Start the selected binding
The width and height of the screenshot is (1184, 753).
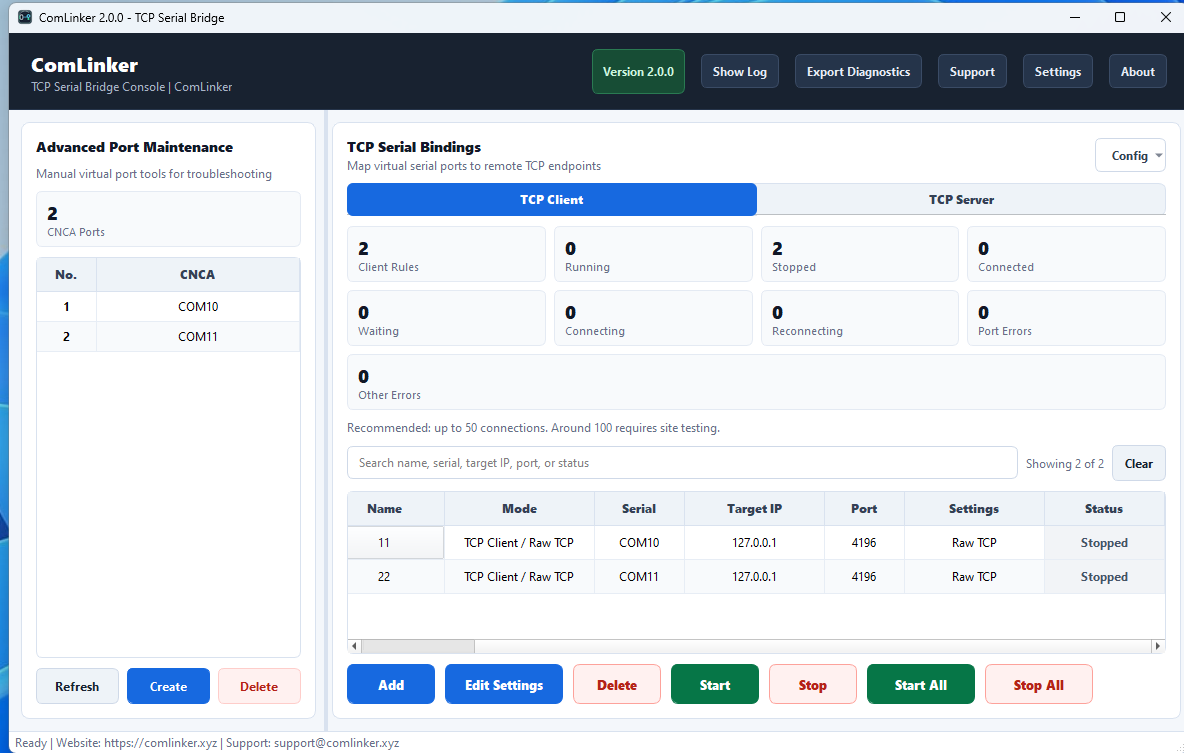click(x=714, y=685)
